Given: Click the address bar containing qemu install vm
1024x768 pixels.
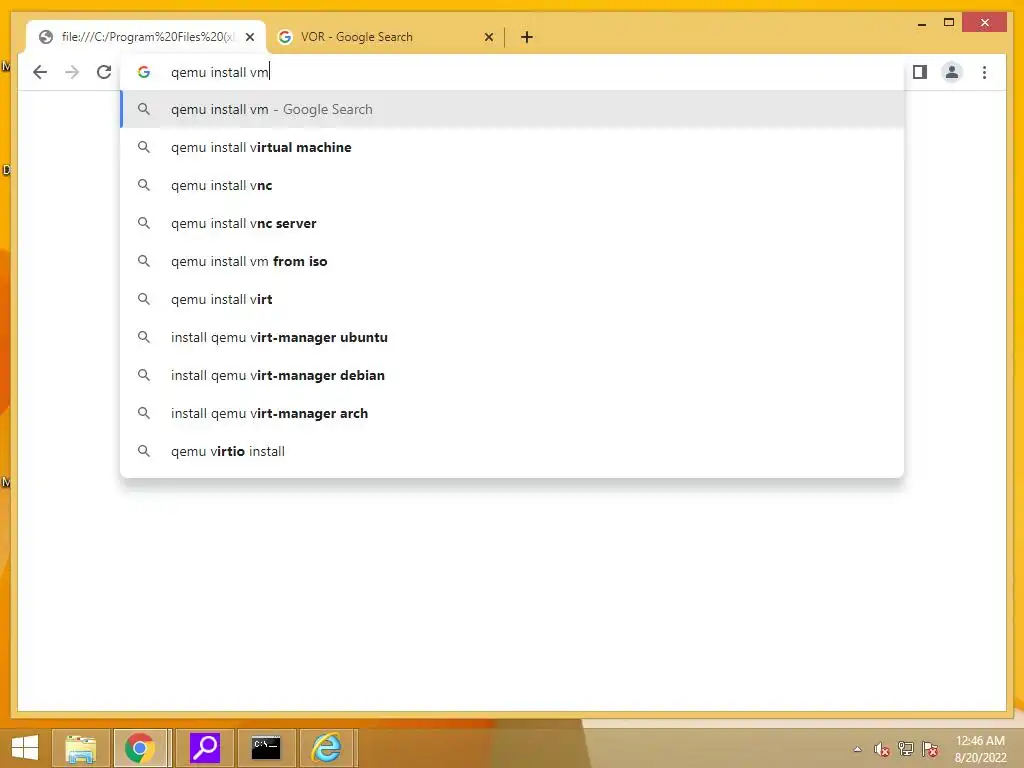Looking at the screenshot, I should click(513, 72).
